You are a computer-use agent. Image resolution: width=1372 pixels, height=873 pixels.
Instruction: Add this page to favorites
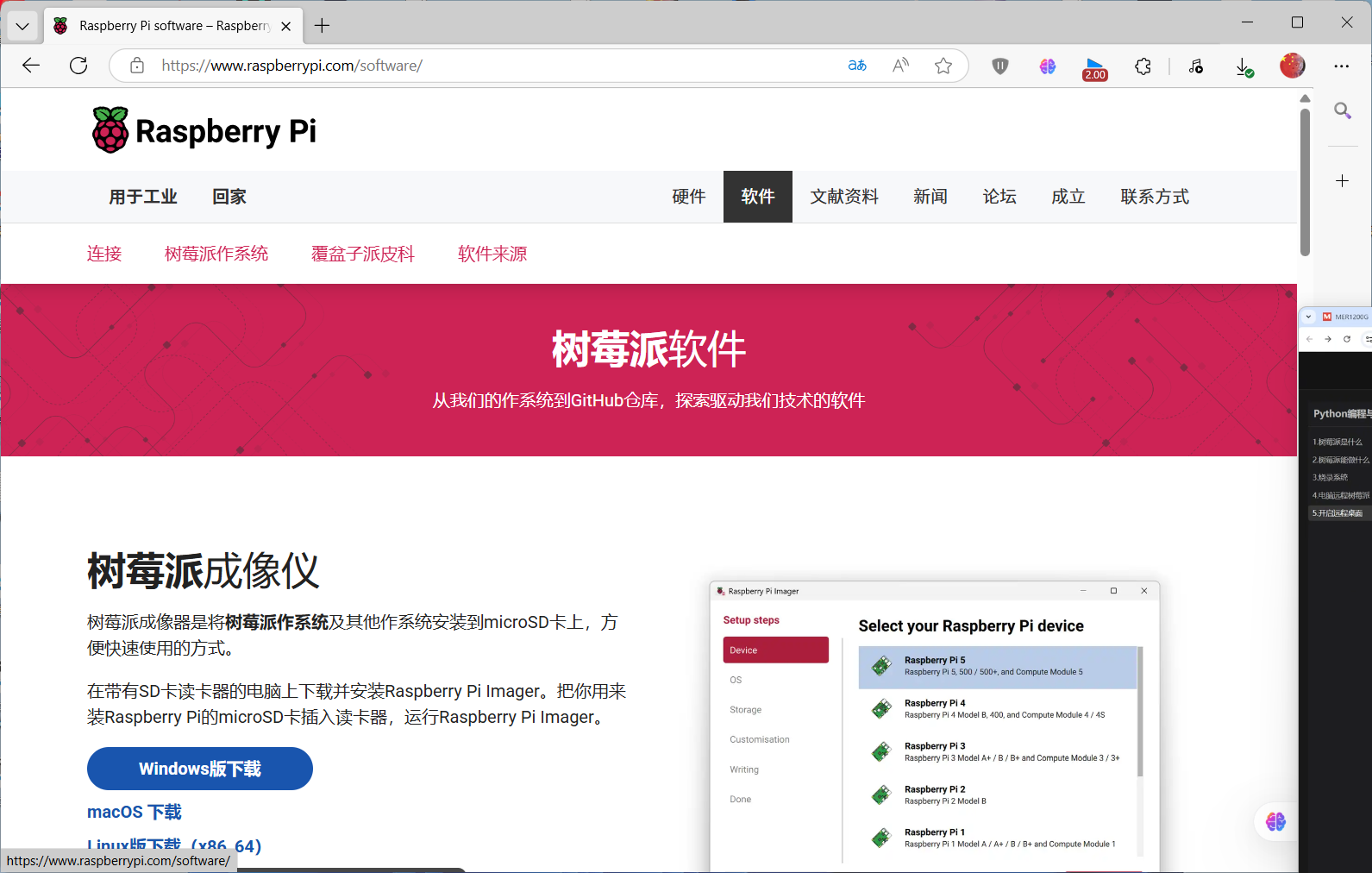[x=943, y=66]
